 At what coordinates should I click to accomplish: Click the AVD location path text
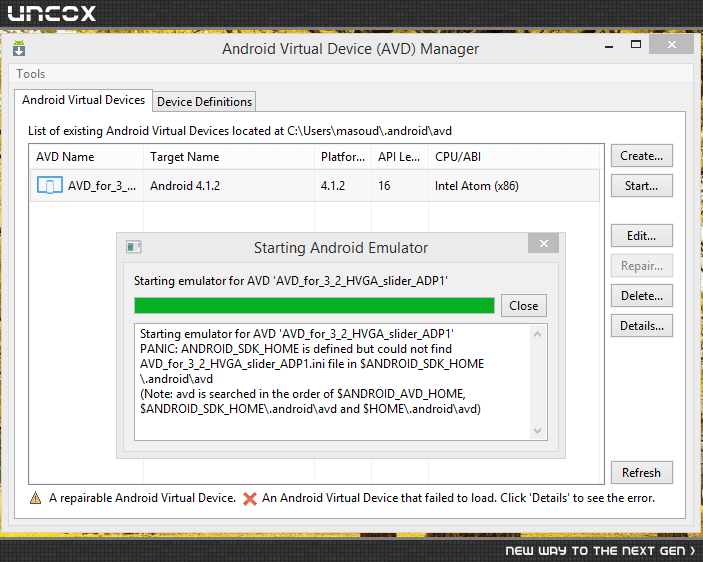[369, 131]
